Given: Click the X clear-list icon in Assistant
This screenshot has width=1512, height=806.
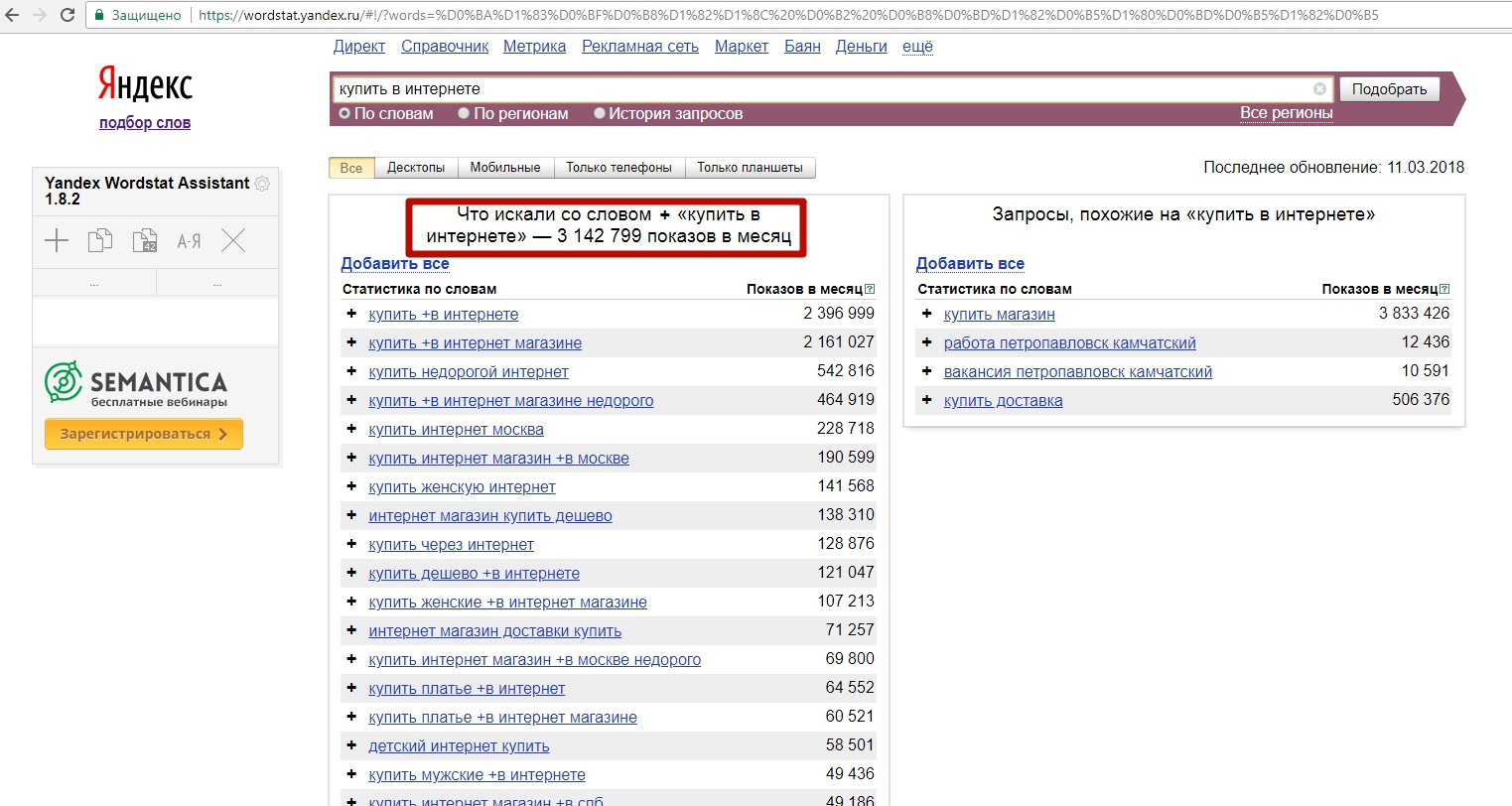Looking at the screenshot, I should (233, 240).
